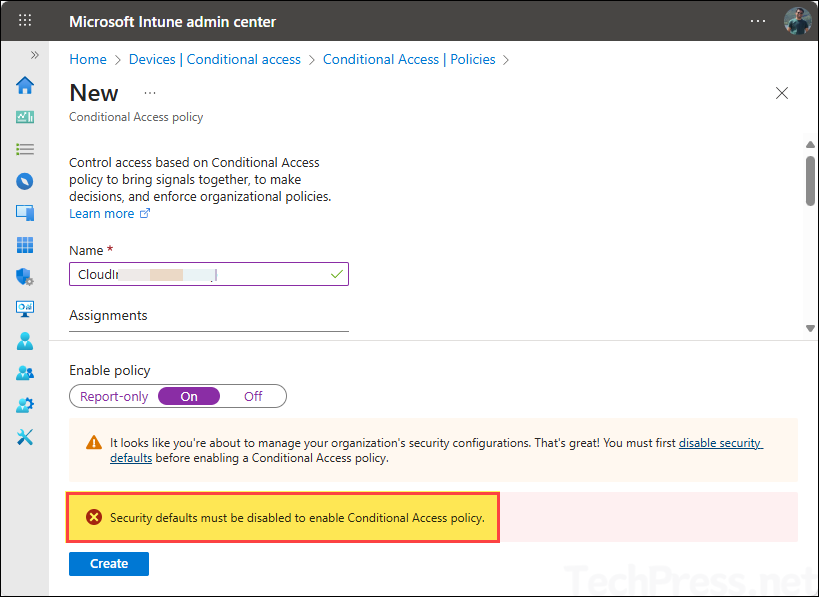Click the vertical scrollbar in the policy pane
The image size is (819, 597).
[810, 182]
